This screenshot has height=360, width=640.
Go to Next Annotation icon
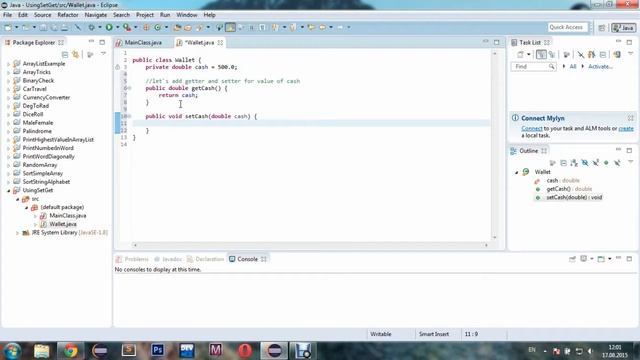[x=276, y=27]
